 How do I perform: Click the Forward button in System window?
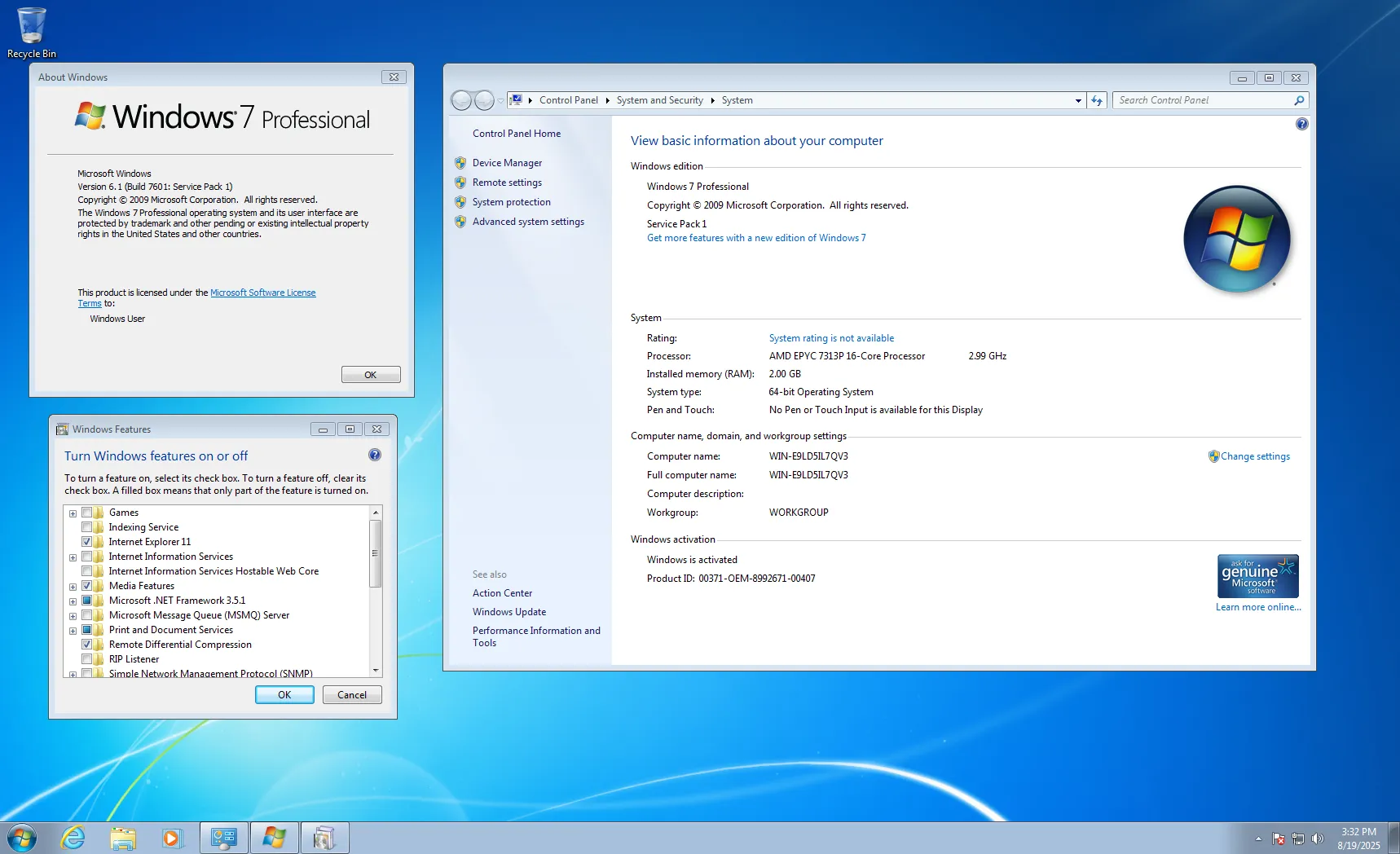tap(484, 100)
